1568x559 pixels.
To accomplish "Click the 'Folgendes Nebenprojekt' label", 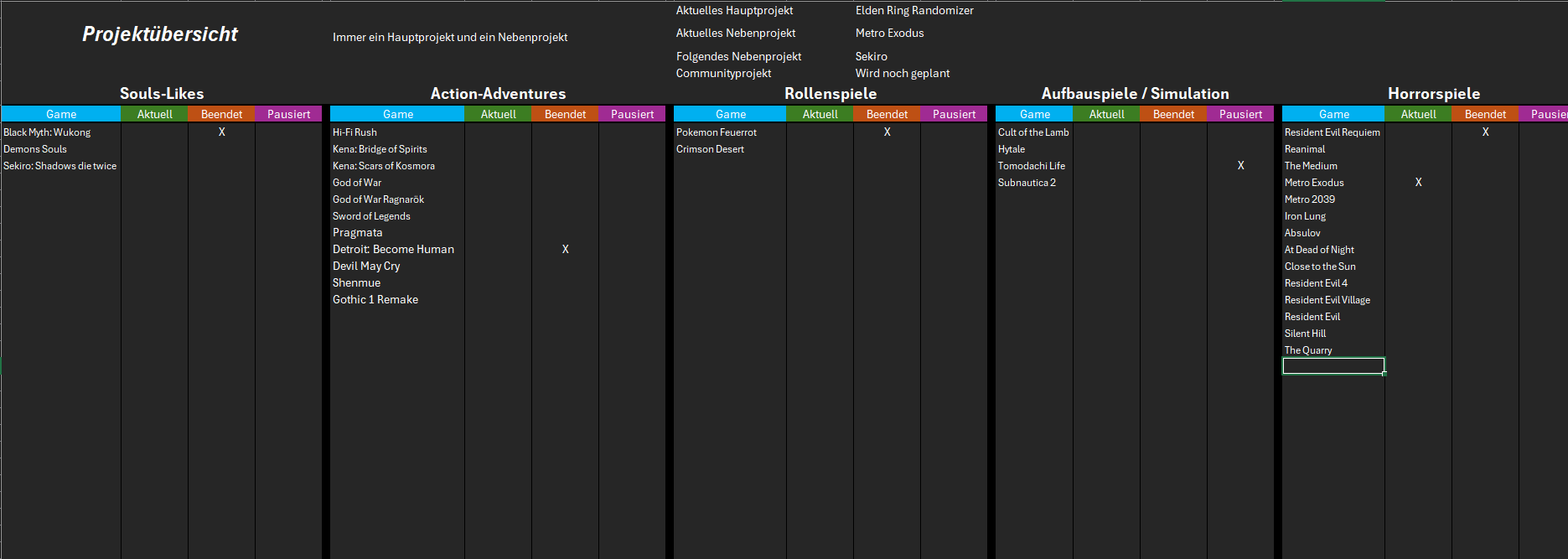I will pyautogui.click(x=738, y=56).
